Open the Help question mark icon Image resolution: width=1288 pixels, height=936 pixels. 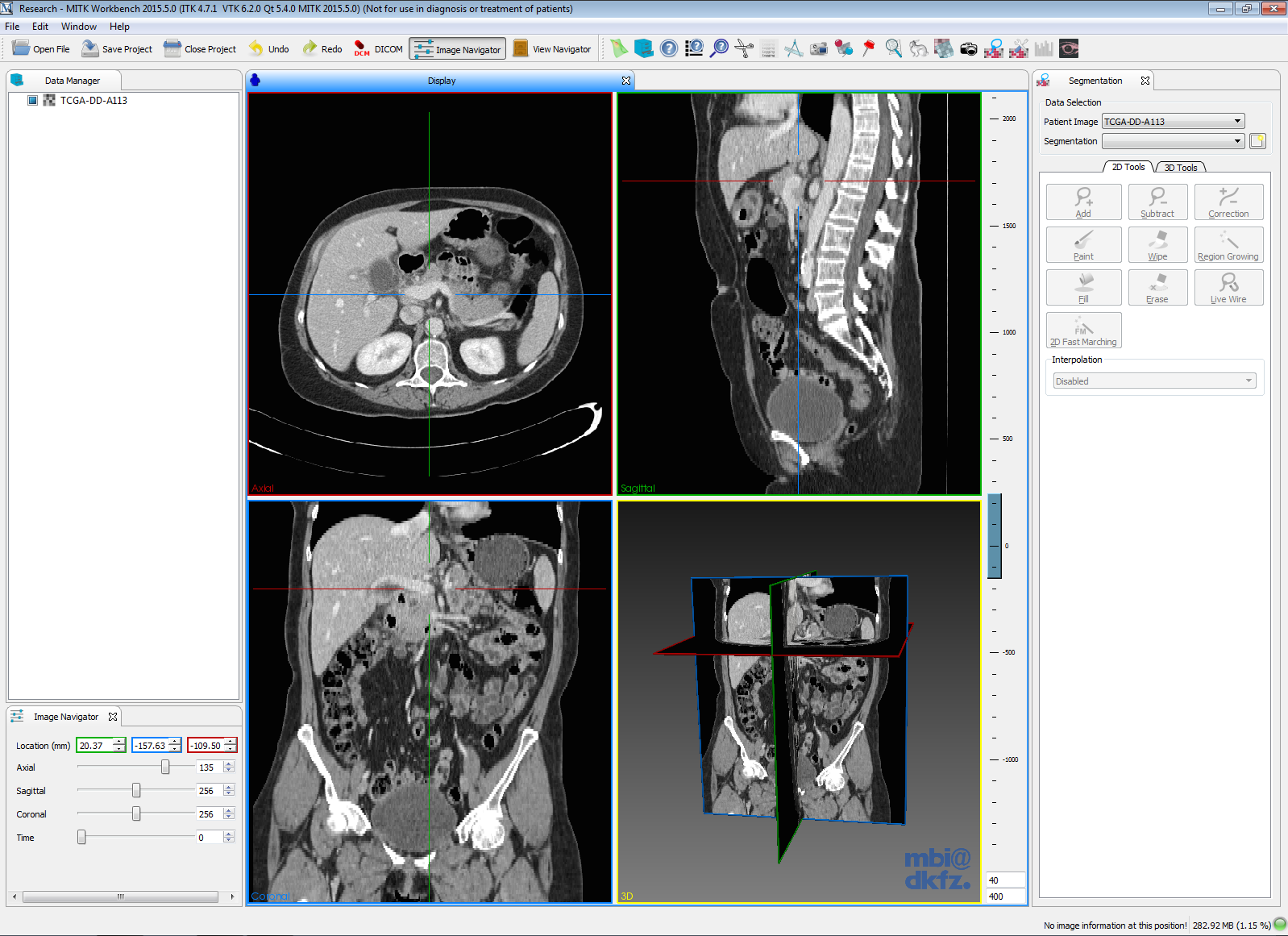point(669,48)
